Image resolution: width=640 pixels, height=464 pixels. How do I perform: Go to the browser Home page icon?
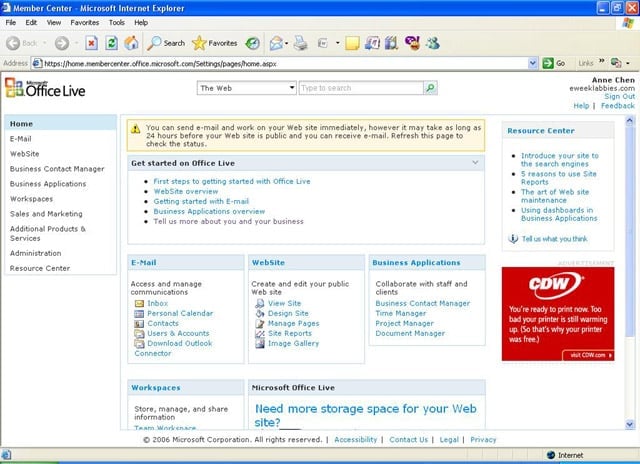pyautogui.click(x=131, y=43)
